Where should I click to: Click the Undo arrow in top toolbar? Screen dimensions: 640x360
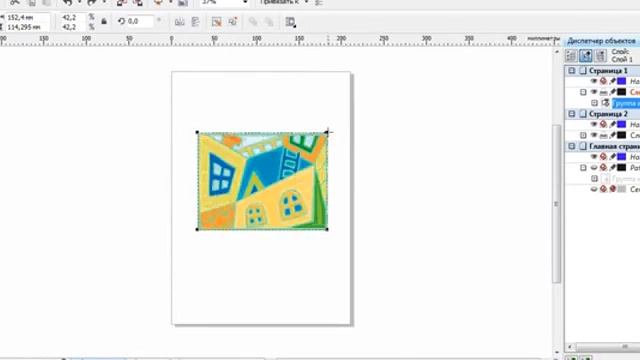(67, 2)
